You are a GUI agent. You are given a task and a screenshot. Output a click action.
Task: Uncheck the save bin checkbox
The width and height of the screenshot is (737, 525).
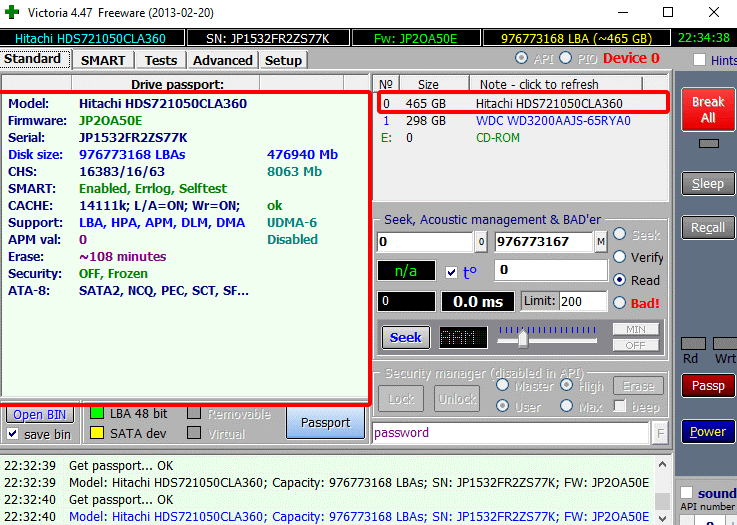(13, 434)
